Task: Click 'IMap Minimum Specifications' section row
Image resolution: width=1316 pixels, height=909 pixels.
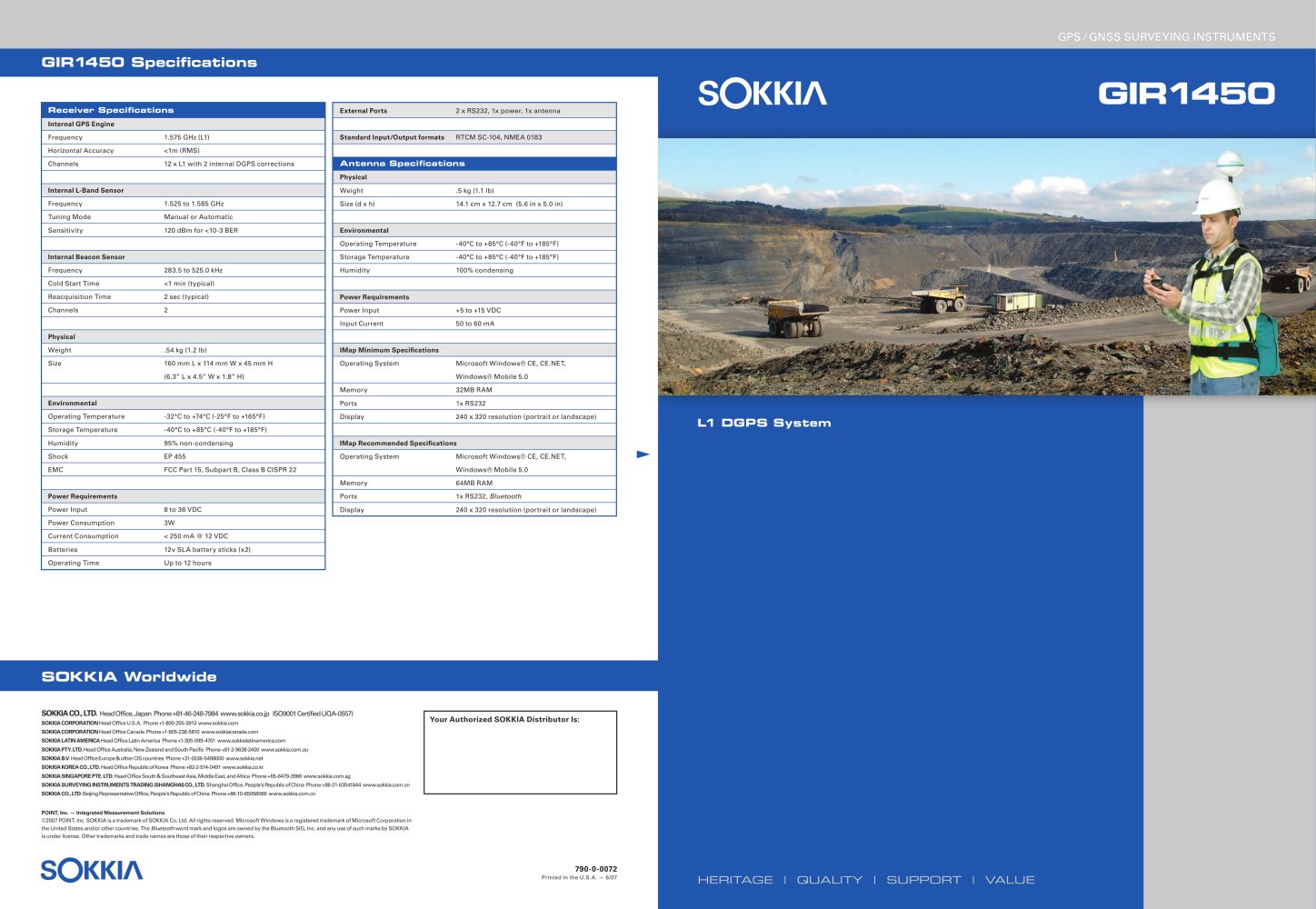Action: [x=474, y=350]
